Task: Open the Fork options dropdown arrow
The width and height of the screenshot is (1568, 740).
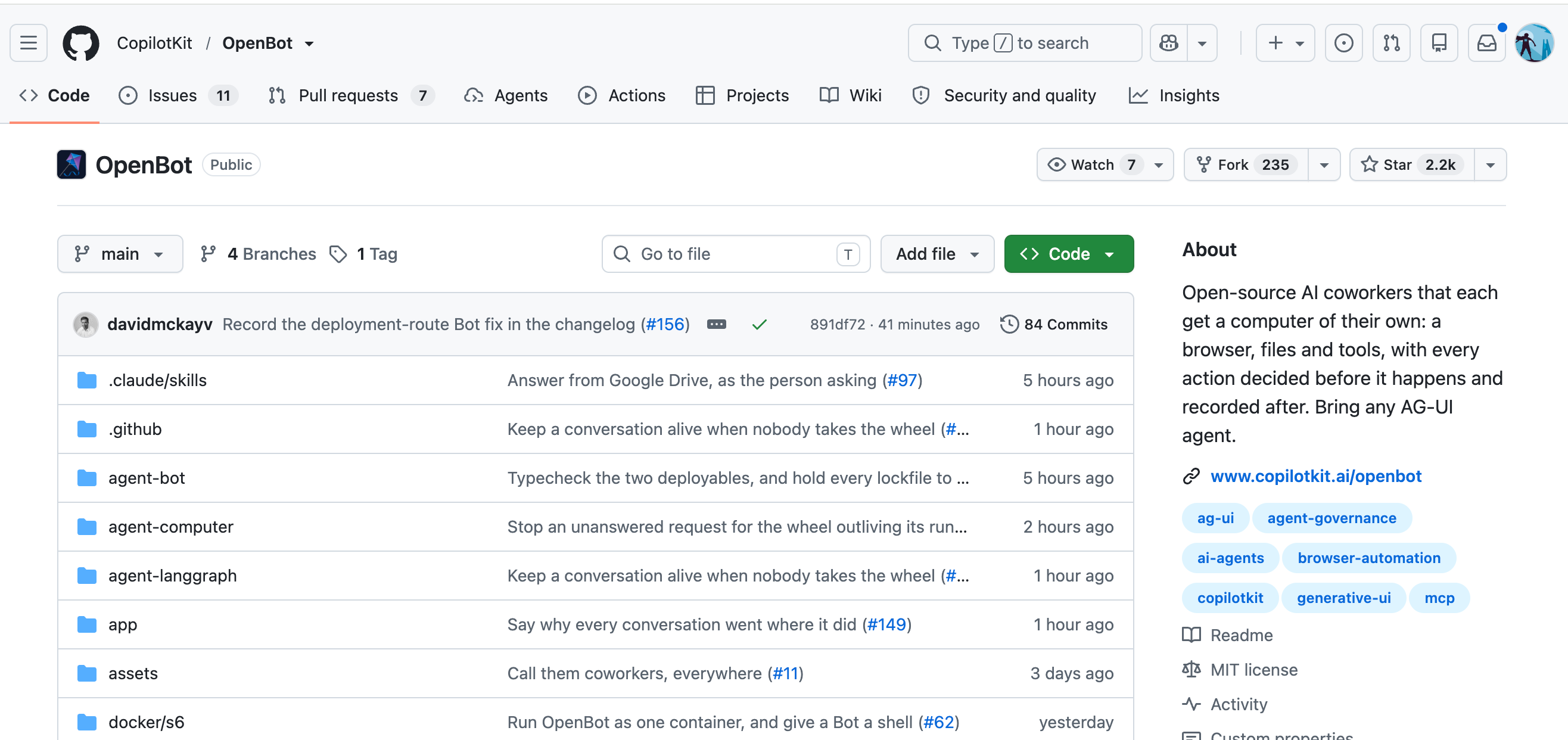Action: [x=1324, y=165]
